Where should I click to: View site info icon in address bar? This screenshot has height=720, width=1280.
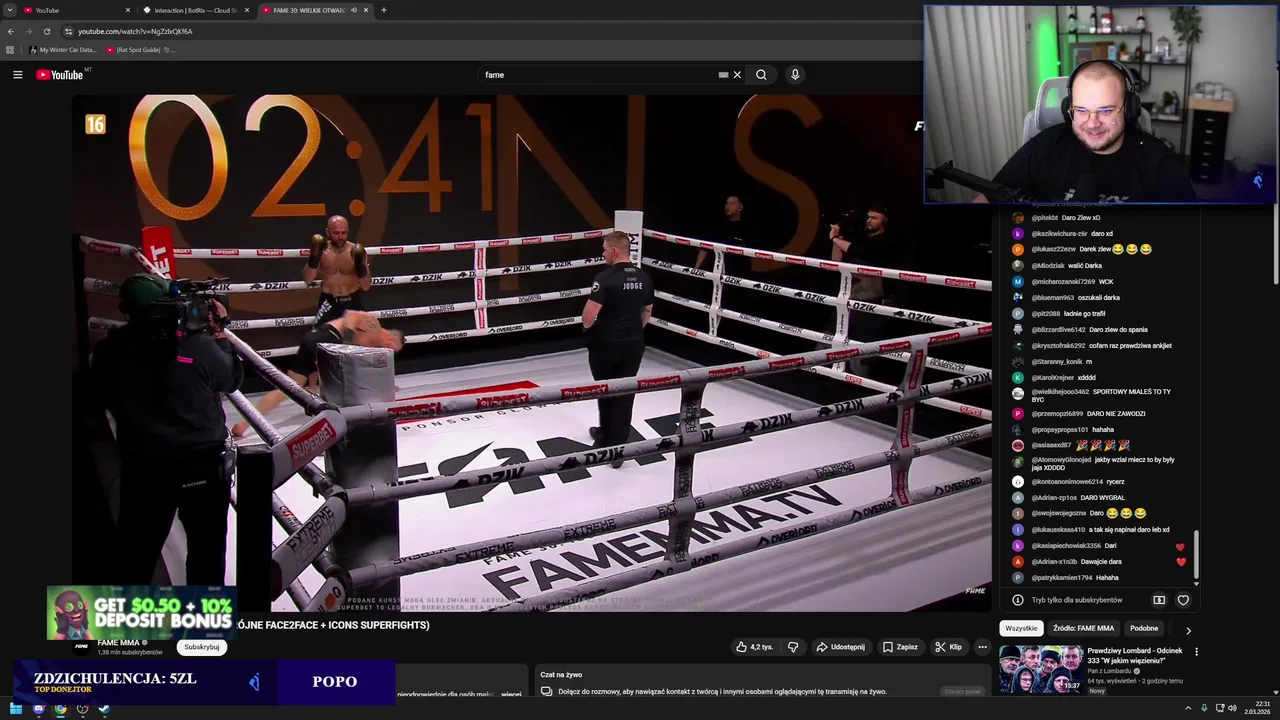pyautogui.click(x=68, y=31)
